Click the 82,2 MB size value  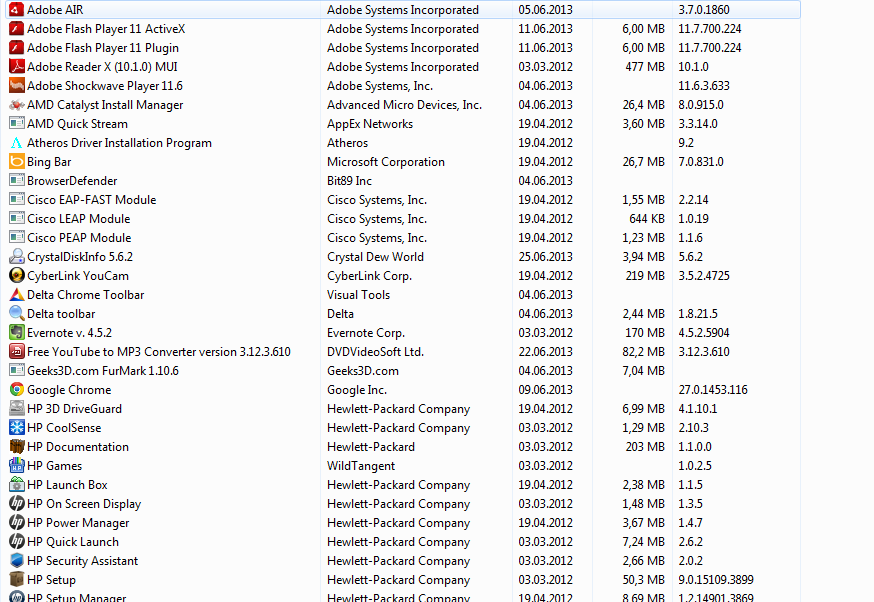point(644,352)
